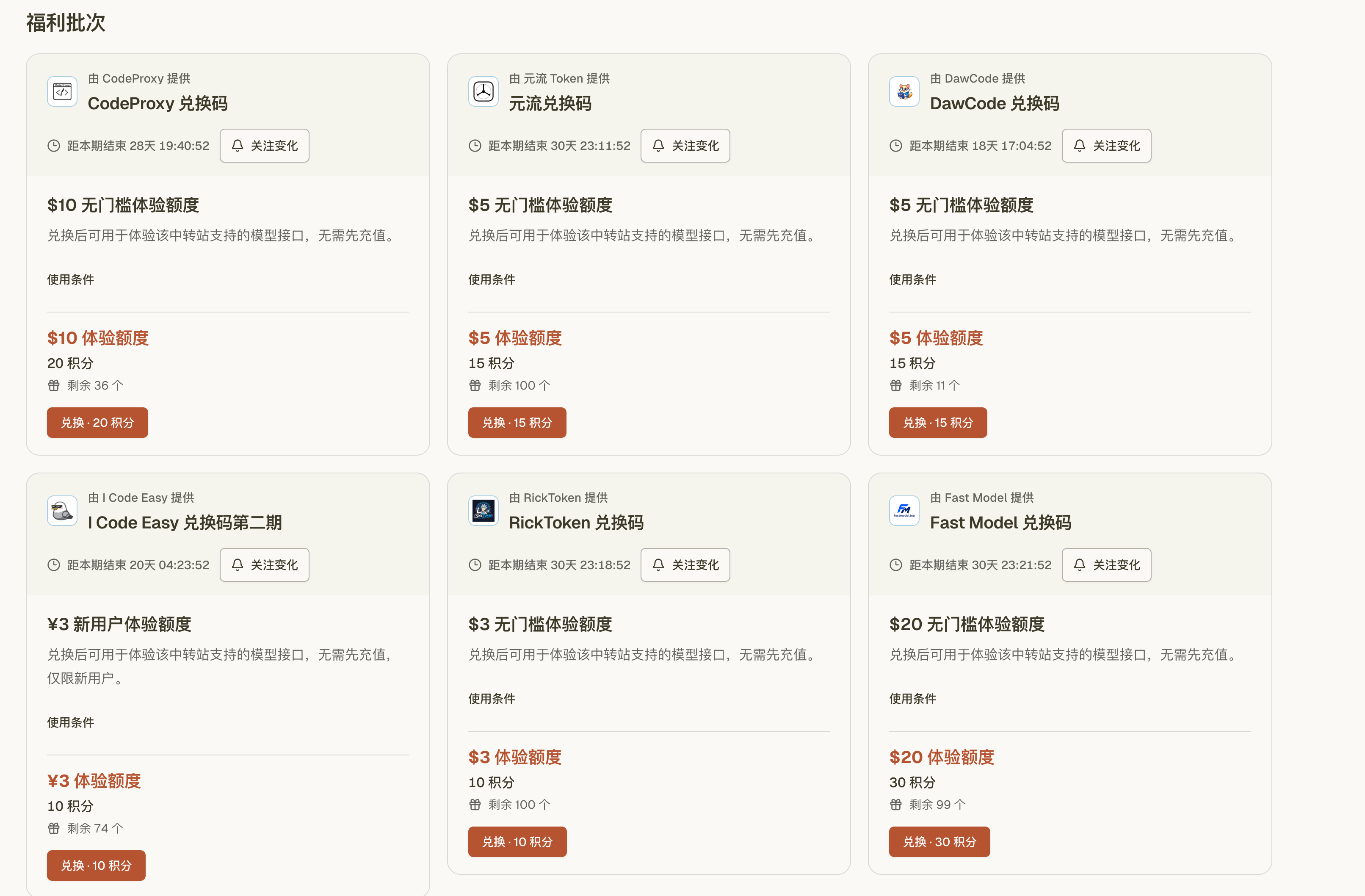Click the I Code Easy bird logo
This screenshot has height=896, width=1365.
point(62,511)
